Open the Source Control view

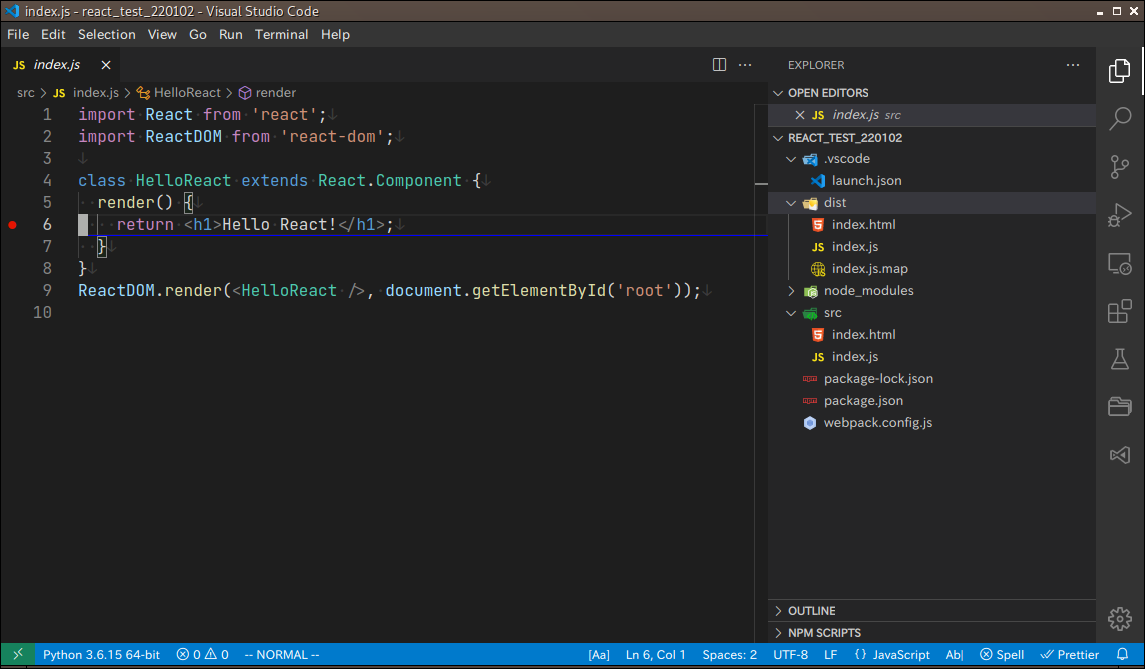pos(1119,167)
